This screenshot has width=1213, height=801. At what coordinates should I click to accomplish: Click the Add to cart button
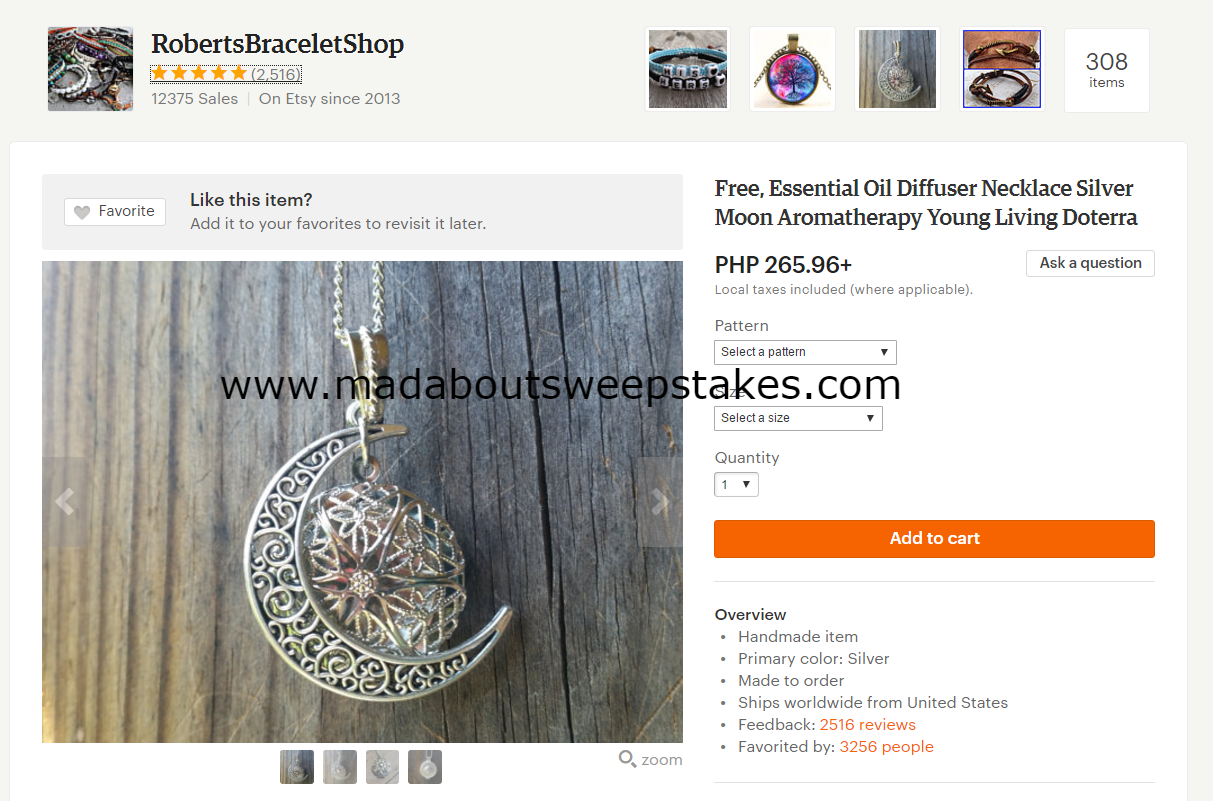(934, 538)
